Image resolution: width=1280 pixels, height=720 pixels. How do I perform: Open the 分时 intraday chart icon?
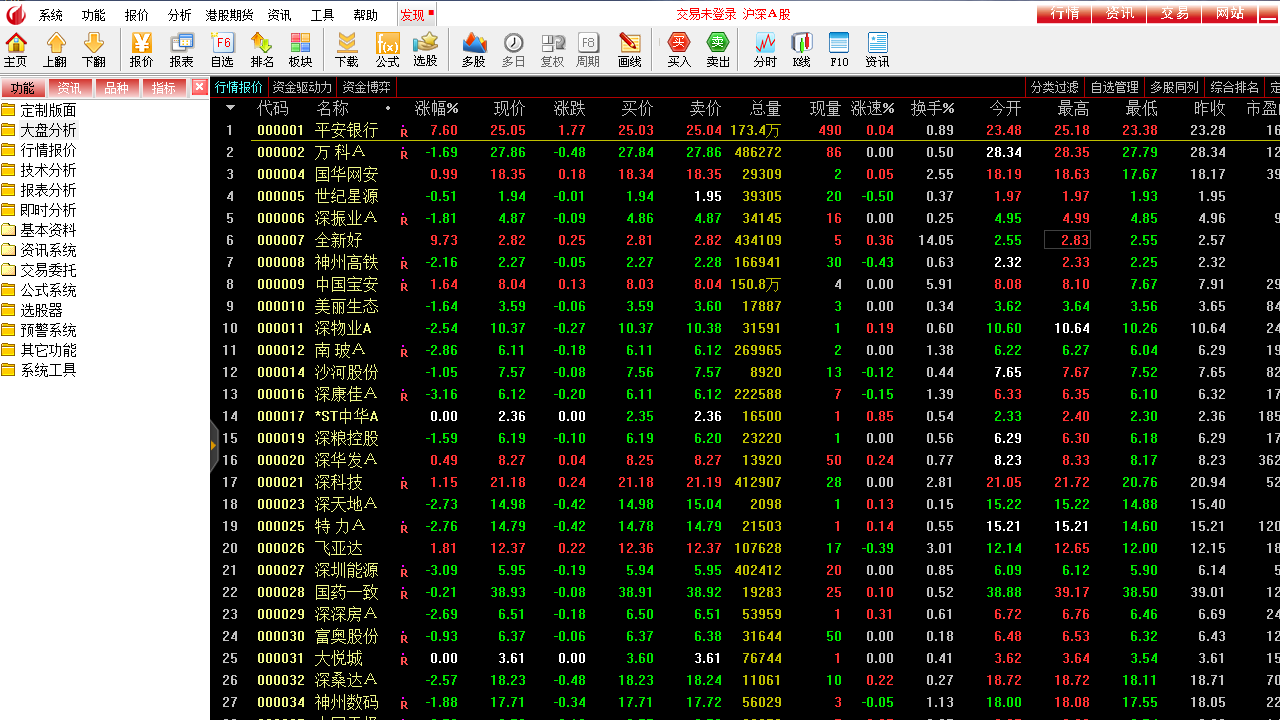point(765,46)
